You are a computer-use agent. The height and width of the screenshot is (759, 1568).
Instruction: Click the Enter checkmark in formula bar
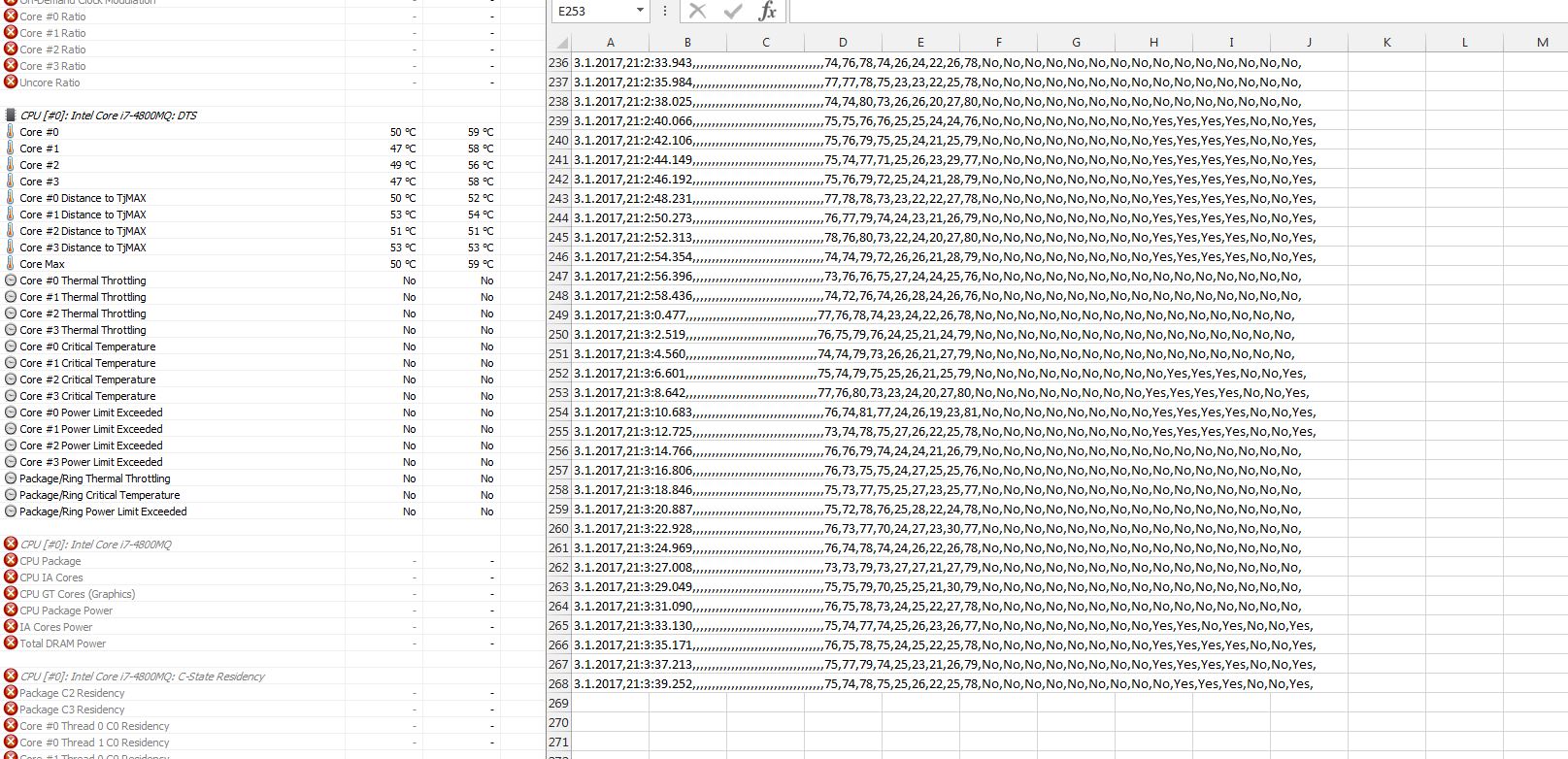(x=732, y=11)
